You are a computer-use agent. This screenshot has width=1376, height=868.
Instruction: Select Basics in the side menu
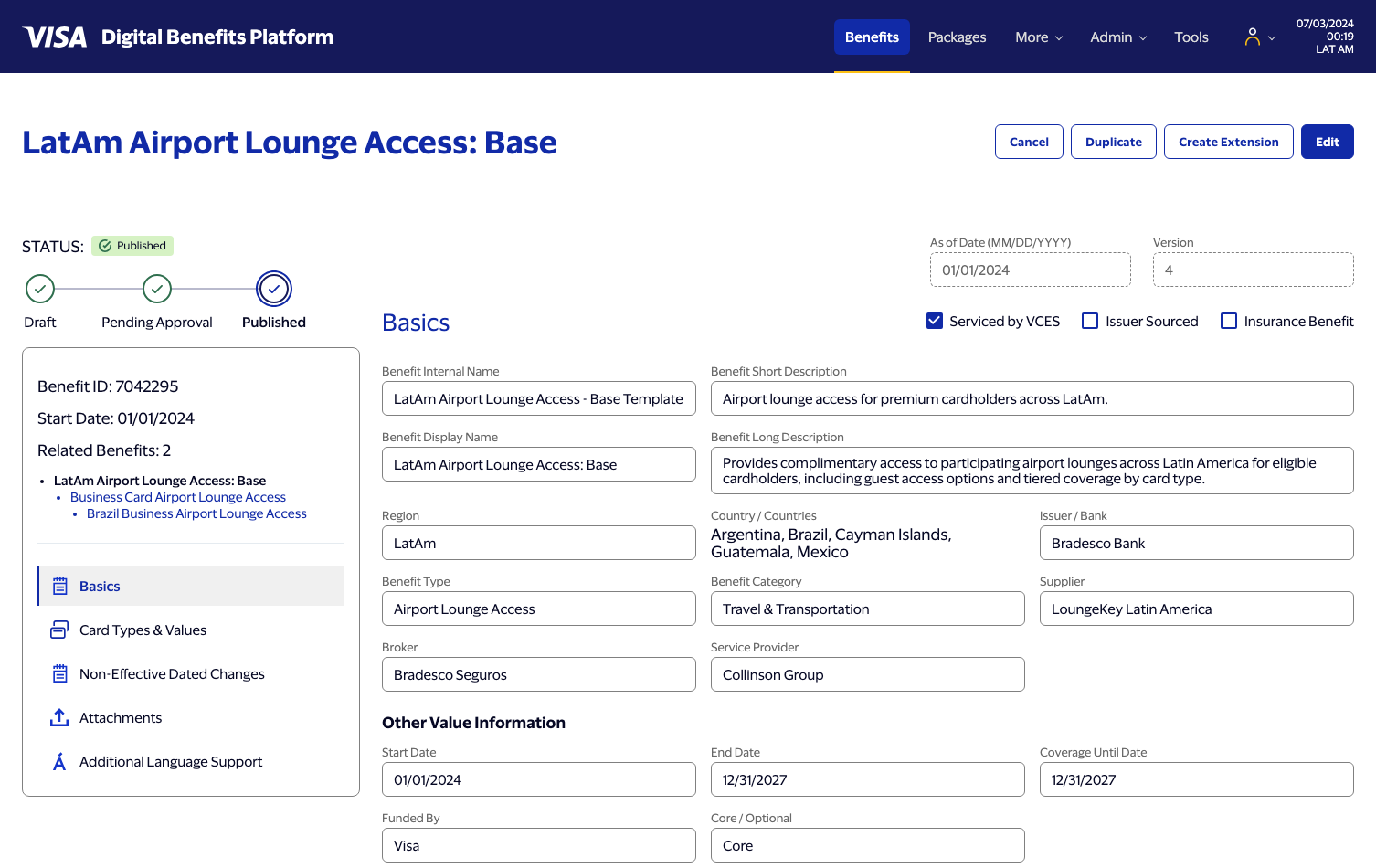pos(191,586)
